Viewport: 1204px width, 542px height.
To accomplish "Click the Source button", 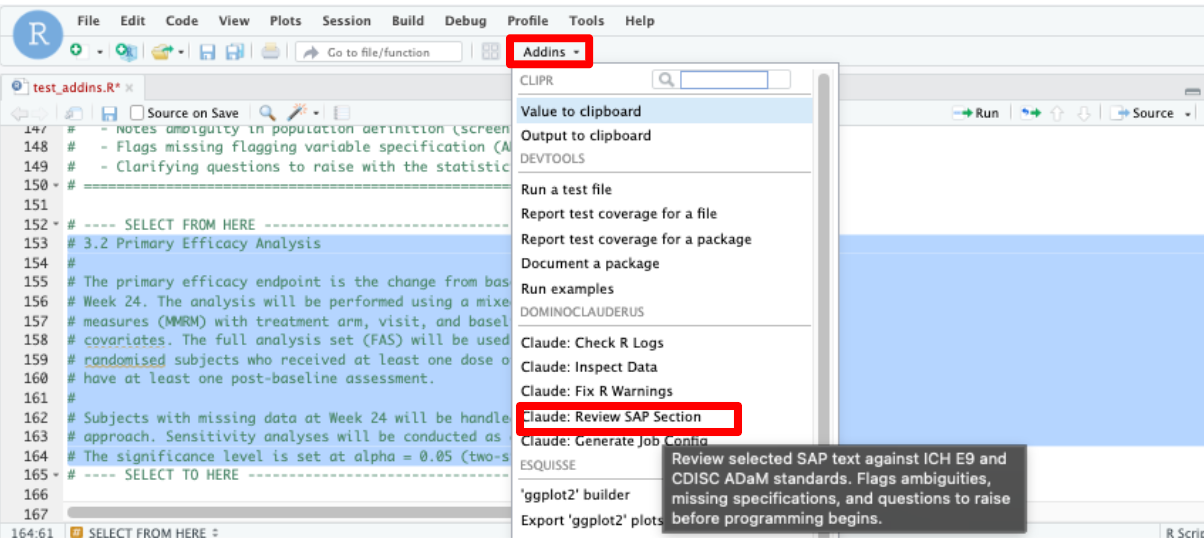I will pos(1143,113).
